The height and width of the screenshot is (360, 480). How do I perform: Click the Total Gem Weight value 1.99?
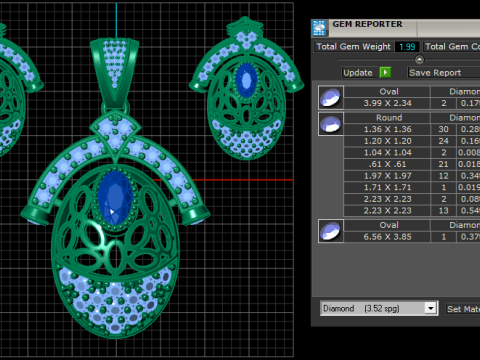[407, 47]
